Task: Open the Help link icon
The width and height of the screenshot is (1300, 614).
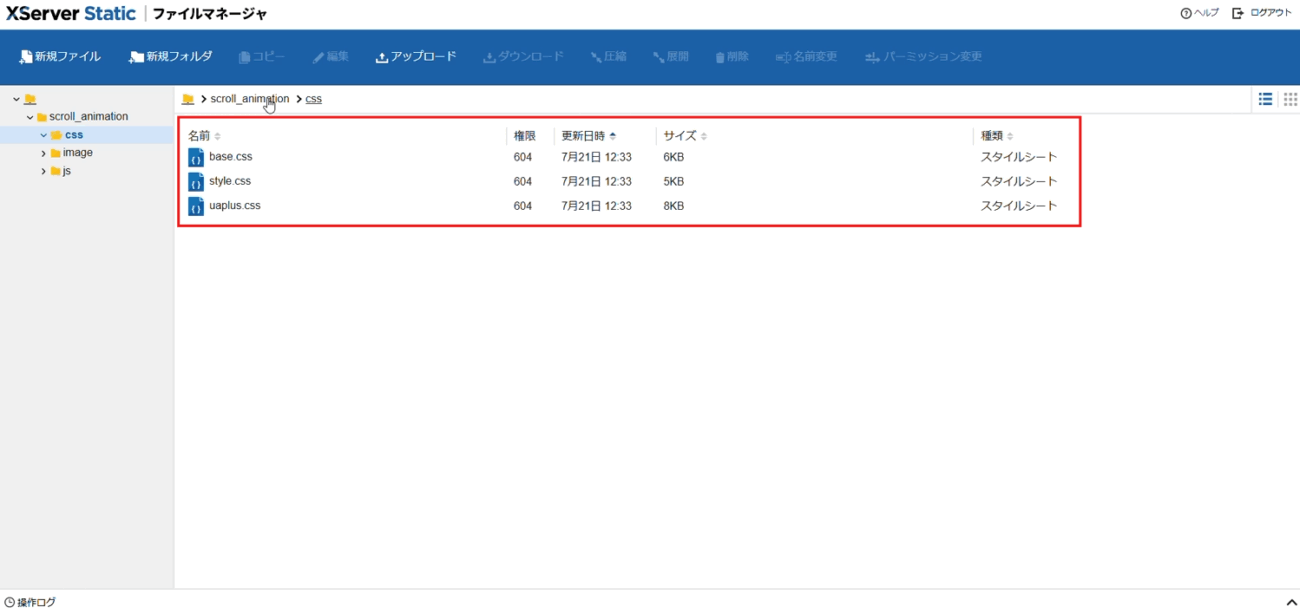Action: point(1186,13)
